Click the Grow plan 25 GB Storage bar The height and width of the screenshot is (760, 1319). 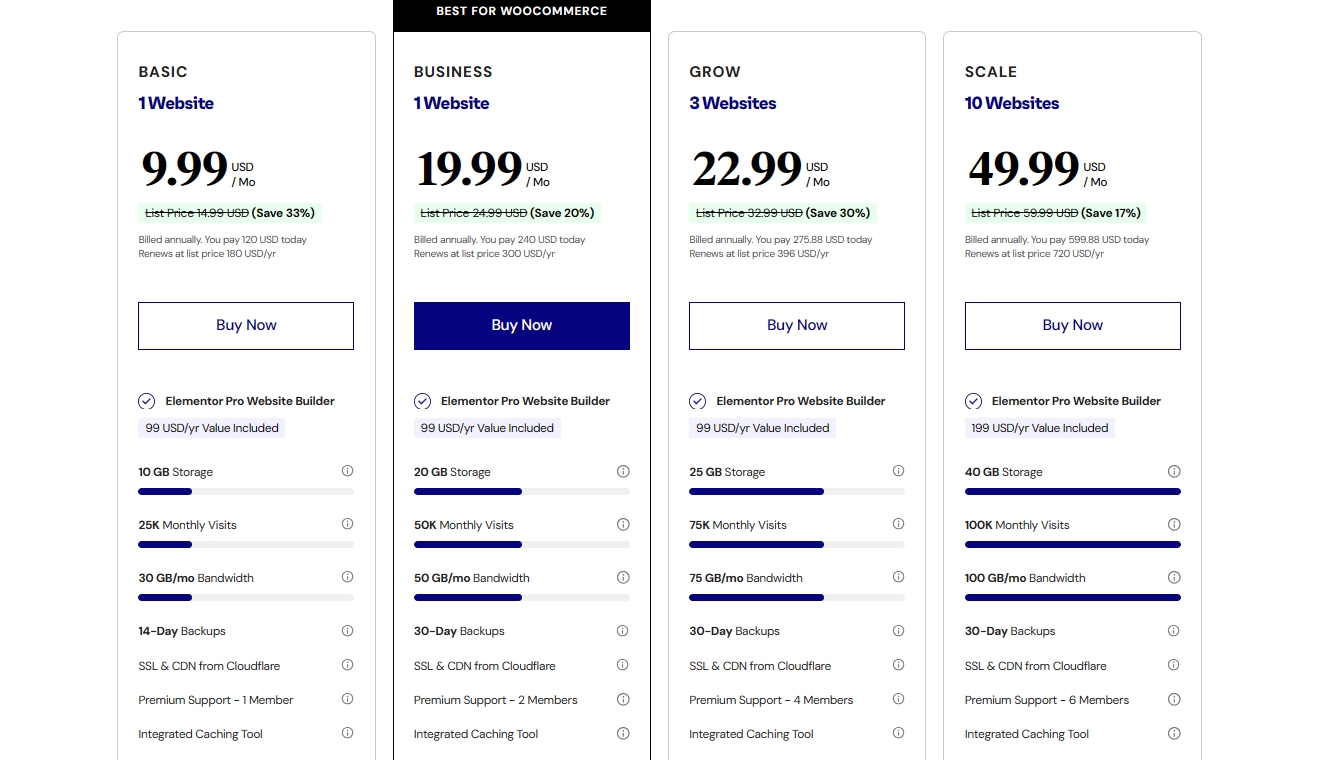pyautogui.click(x=797, y=492)
